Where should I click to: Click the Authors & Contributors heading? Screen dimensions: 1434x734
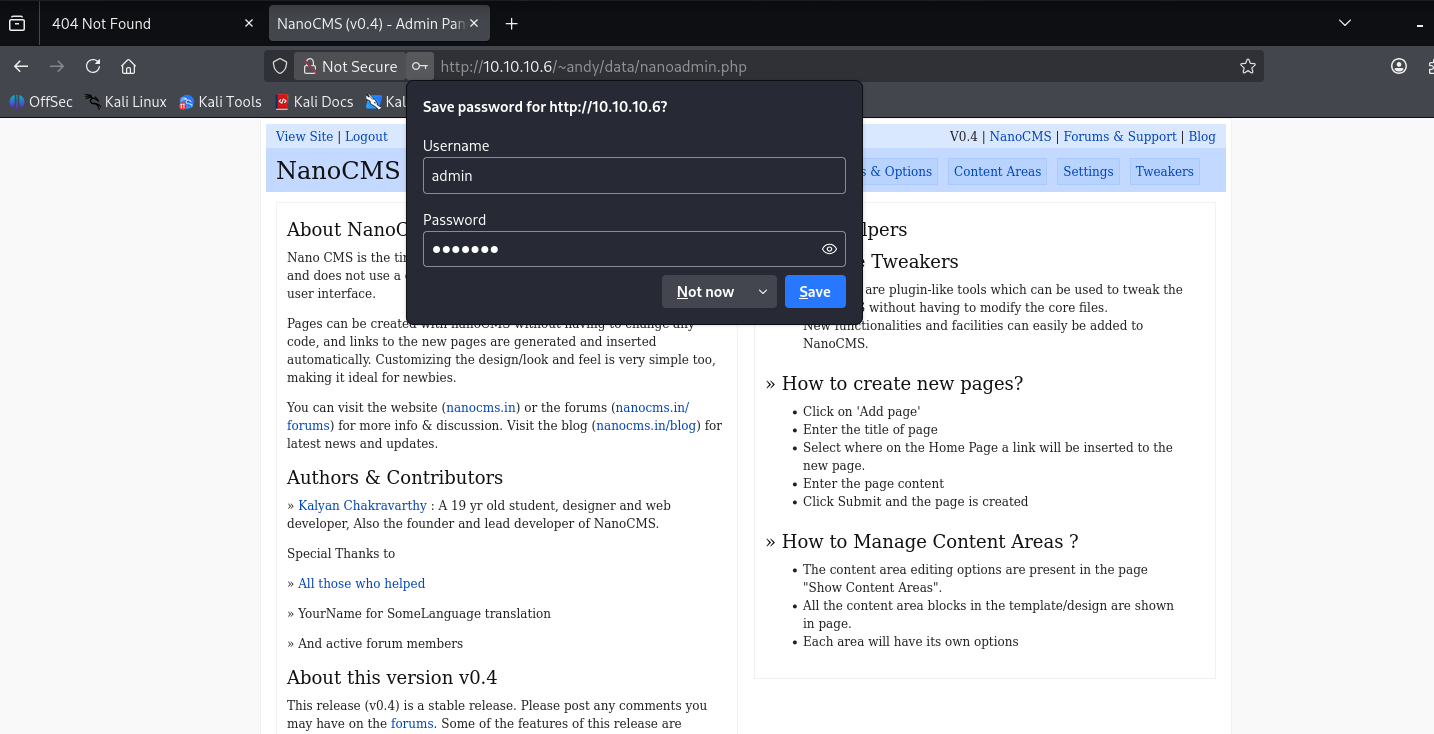[395, 477]
